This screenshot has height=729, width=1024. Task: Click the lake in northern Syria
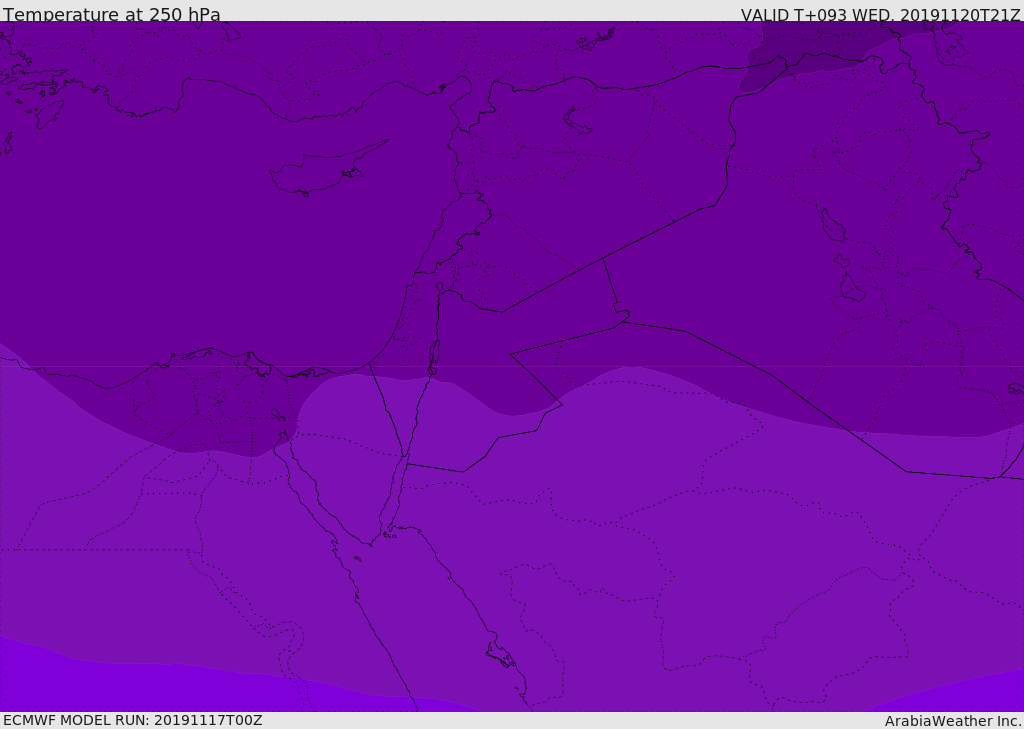[x=578, y=121]
